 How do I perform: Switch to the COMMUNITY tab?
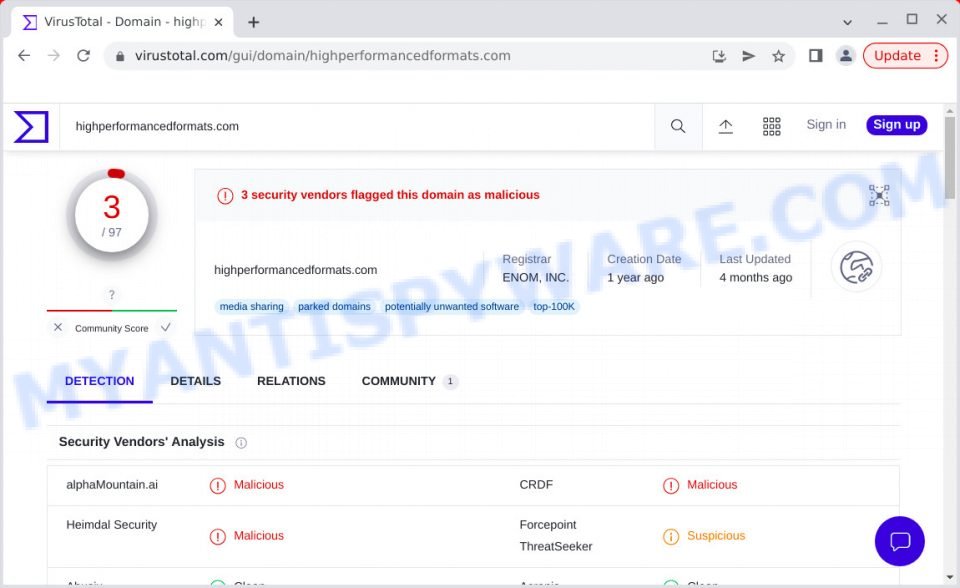point(399,381)
